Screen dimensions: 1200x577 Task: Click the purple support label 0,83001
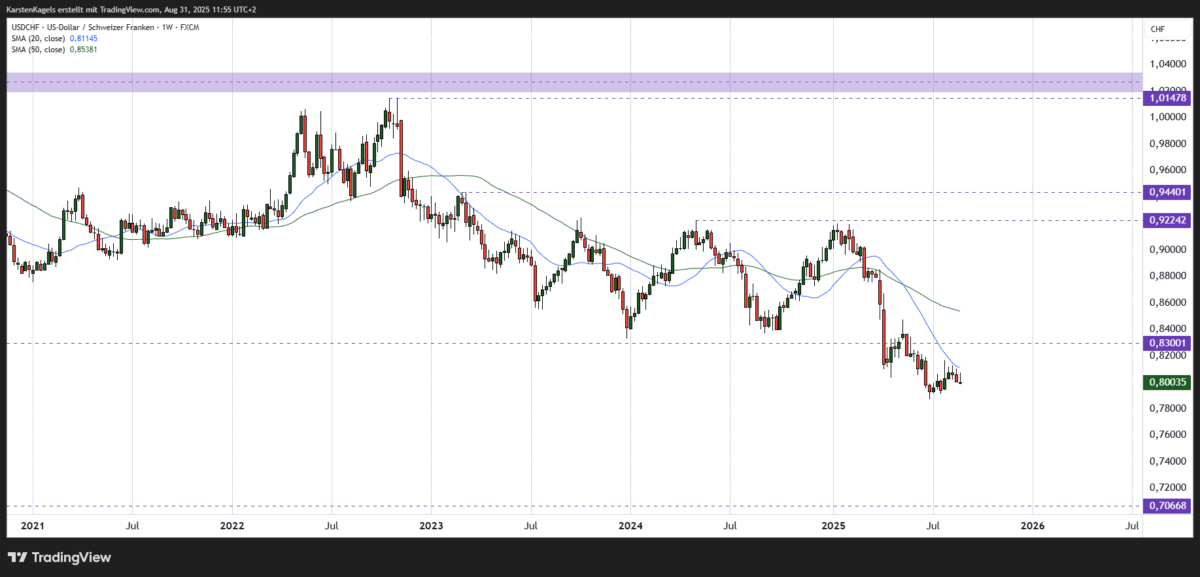coord(1166,343)
